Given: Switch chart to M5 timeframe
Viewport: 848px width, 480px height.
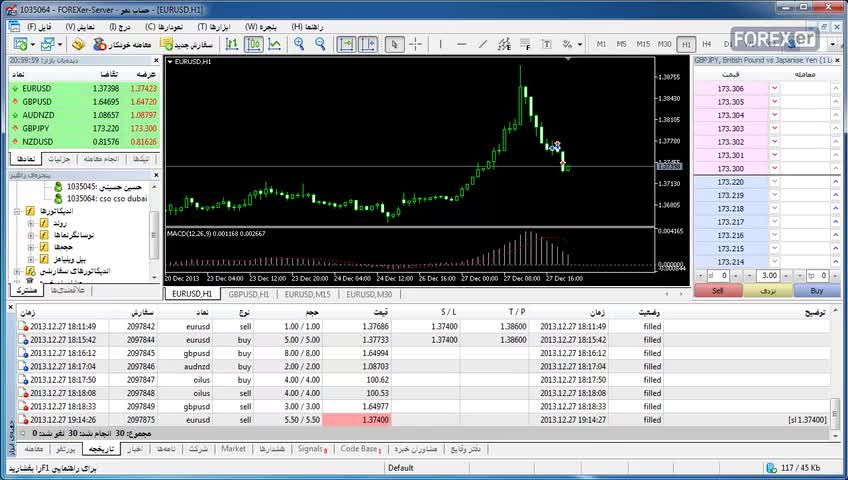Looking at the screenshot, I should pos(621,44).
